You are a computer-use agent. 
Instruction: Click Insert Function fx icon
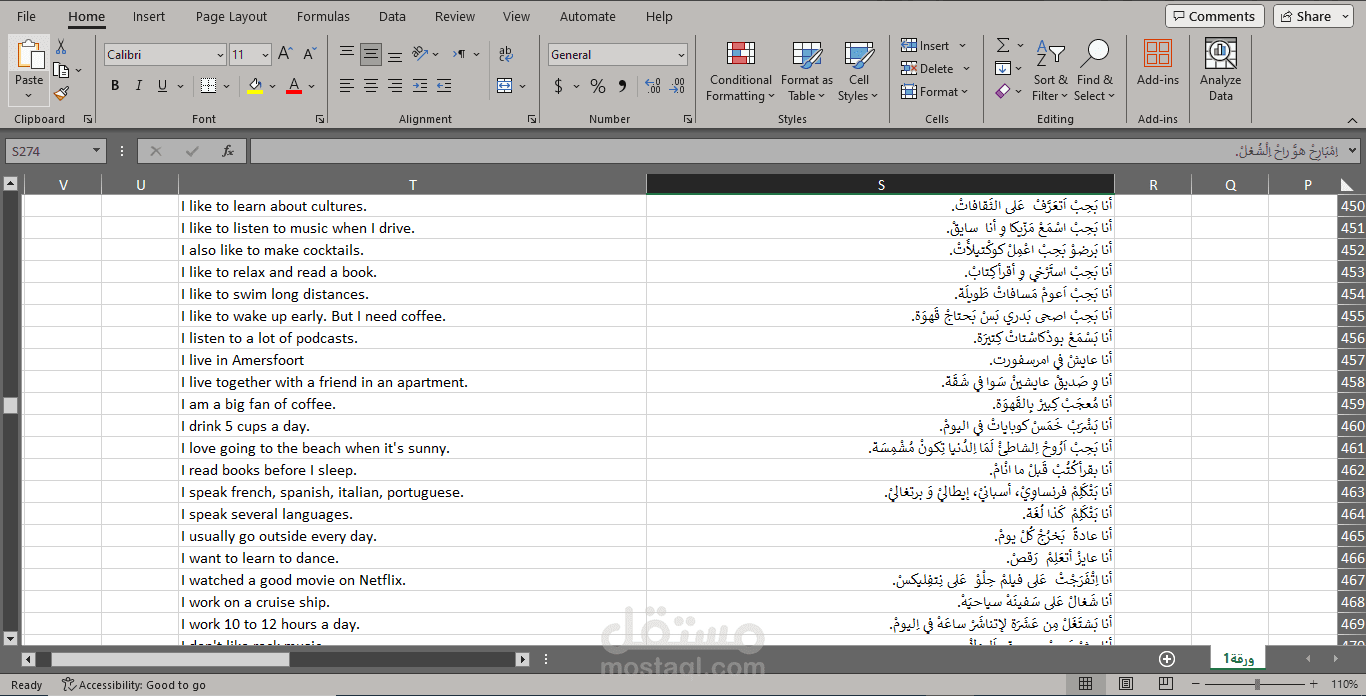pyautogui.click(x=228, y=151)
